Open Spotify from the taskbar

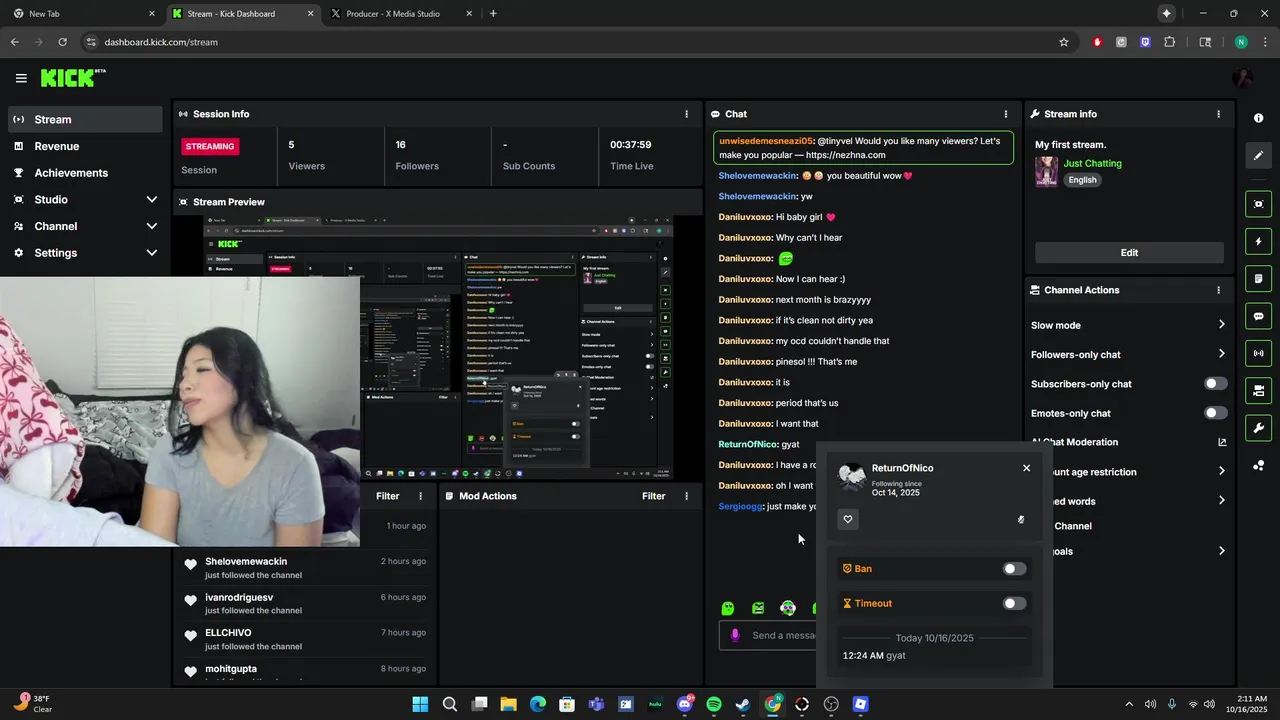click(714, 704)
